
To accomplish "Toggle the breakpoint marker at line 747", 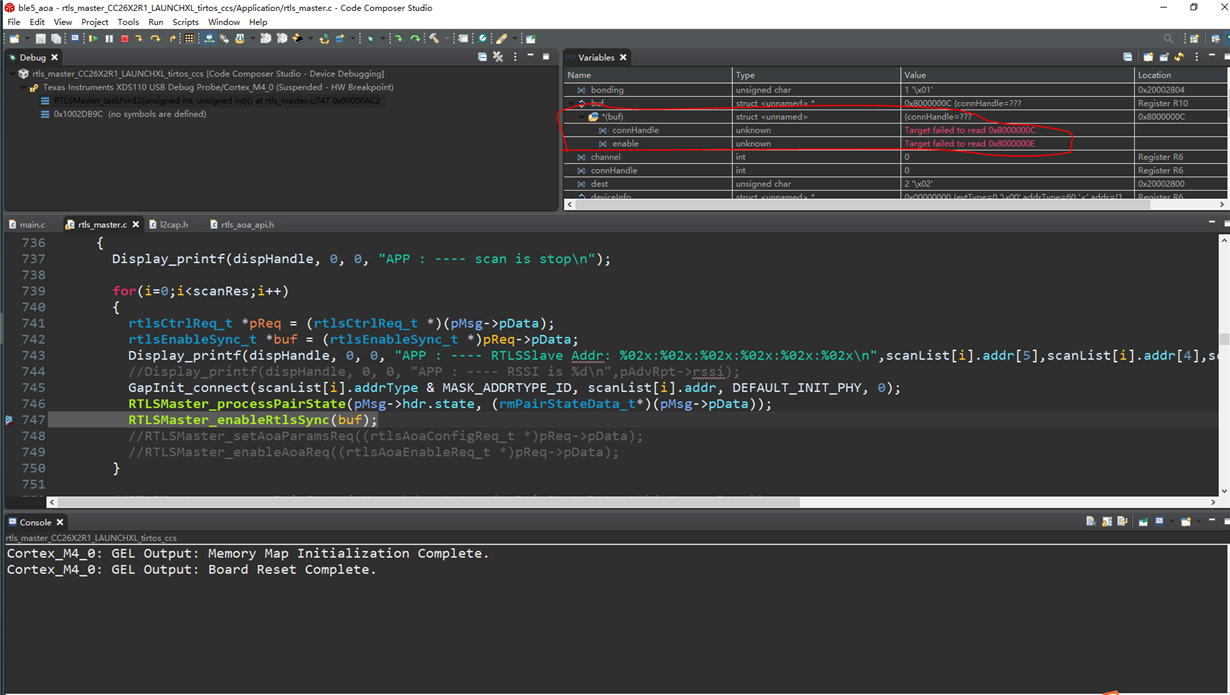I will pos(9,420).
